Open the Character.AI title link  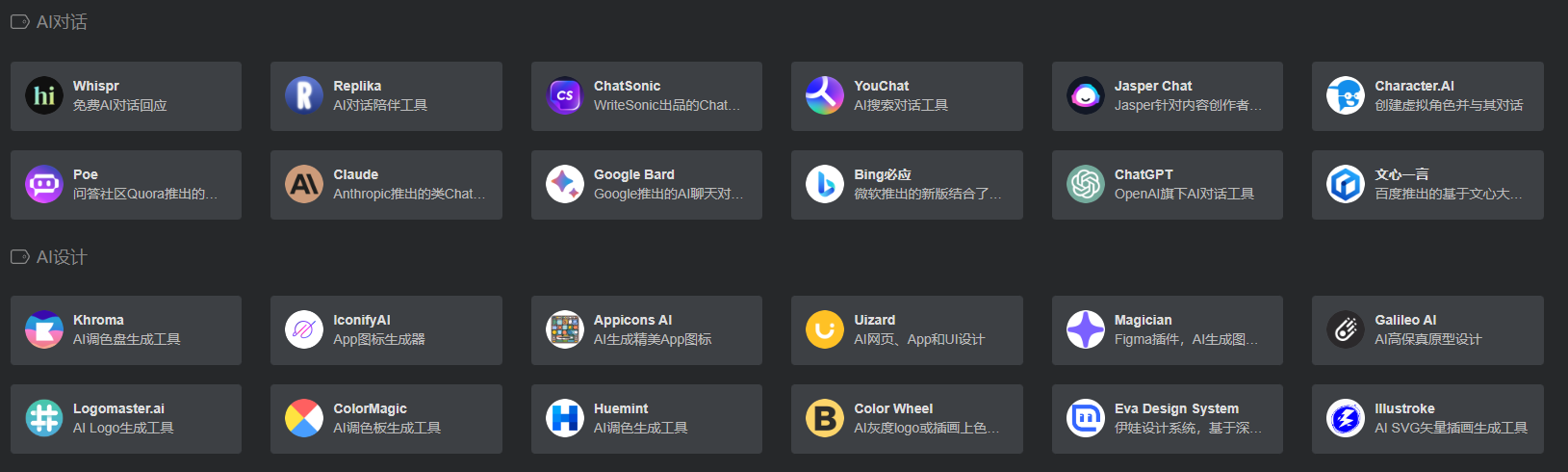tap(1414, 86)
